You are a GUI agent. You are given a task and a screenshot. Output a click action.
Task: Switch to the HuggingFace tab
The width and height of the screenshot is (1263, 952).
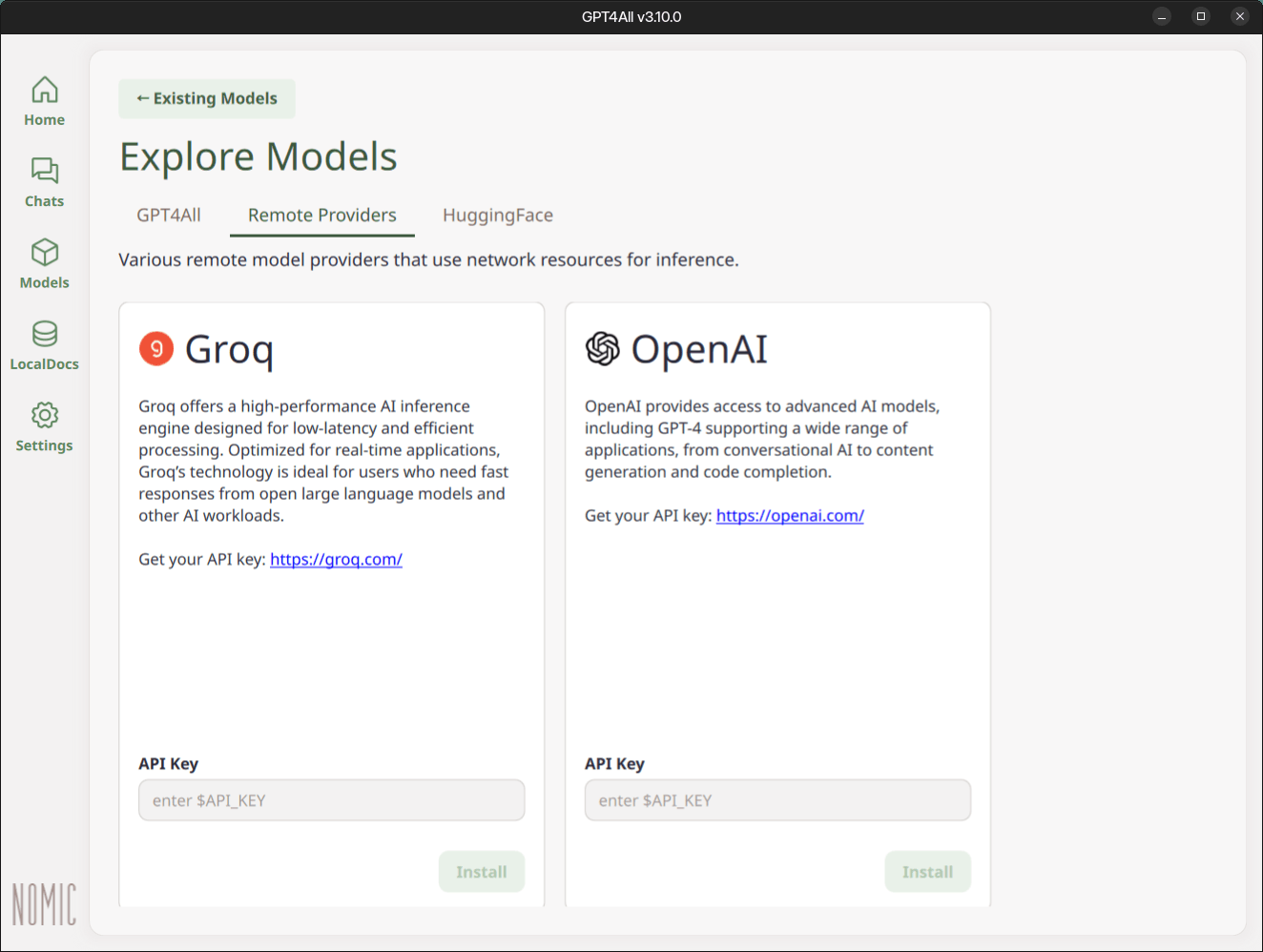pyautogui.click(x=498, y=216)
